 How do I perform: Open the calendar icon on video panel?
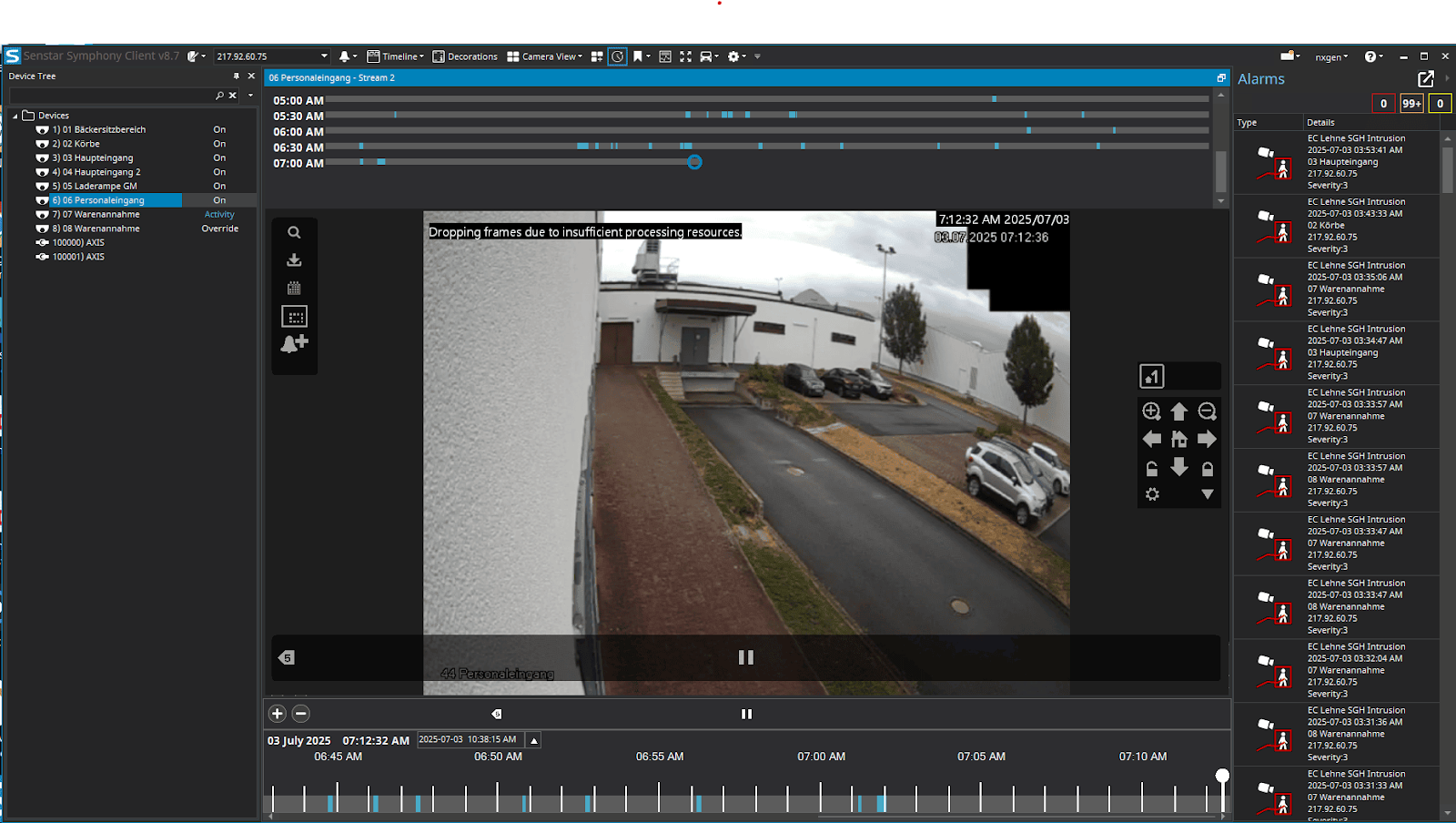coord(294,288)
